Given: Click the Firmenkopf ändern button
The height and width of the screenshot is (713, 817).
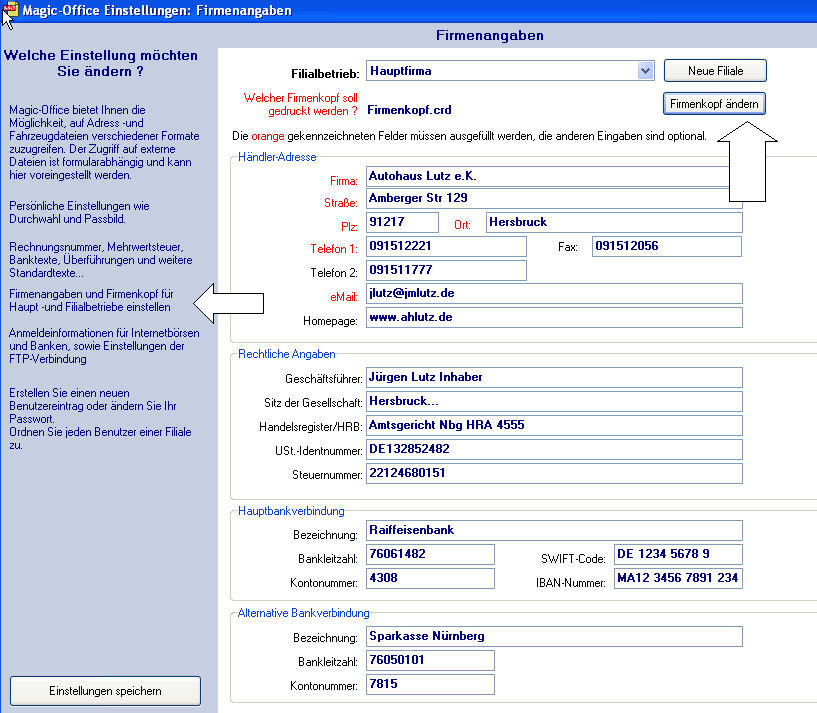Looking at the screenshot, I should [714, 104].
